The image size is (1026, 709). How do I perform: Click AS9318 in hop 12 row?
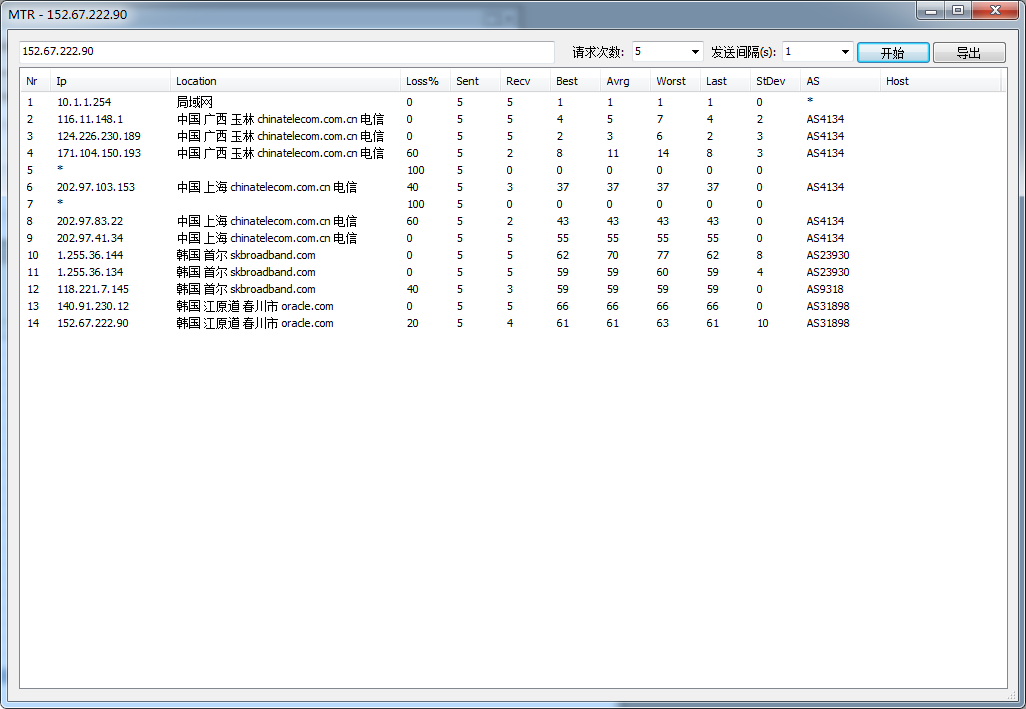pos(824,289)
